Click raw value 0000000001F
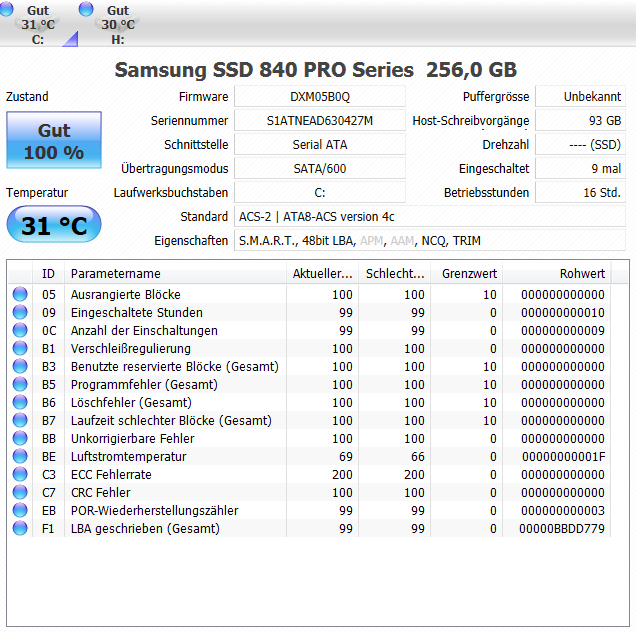This screenshot has height=632, width=636. coord(563,457)
